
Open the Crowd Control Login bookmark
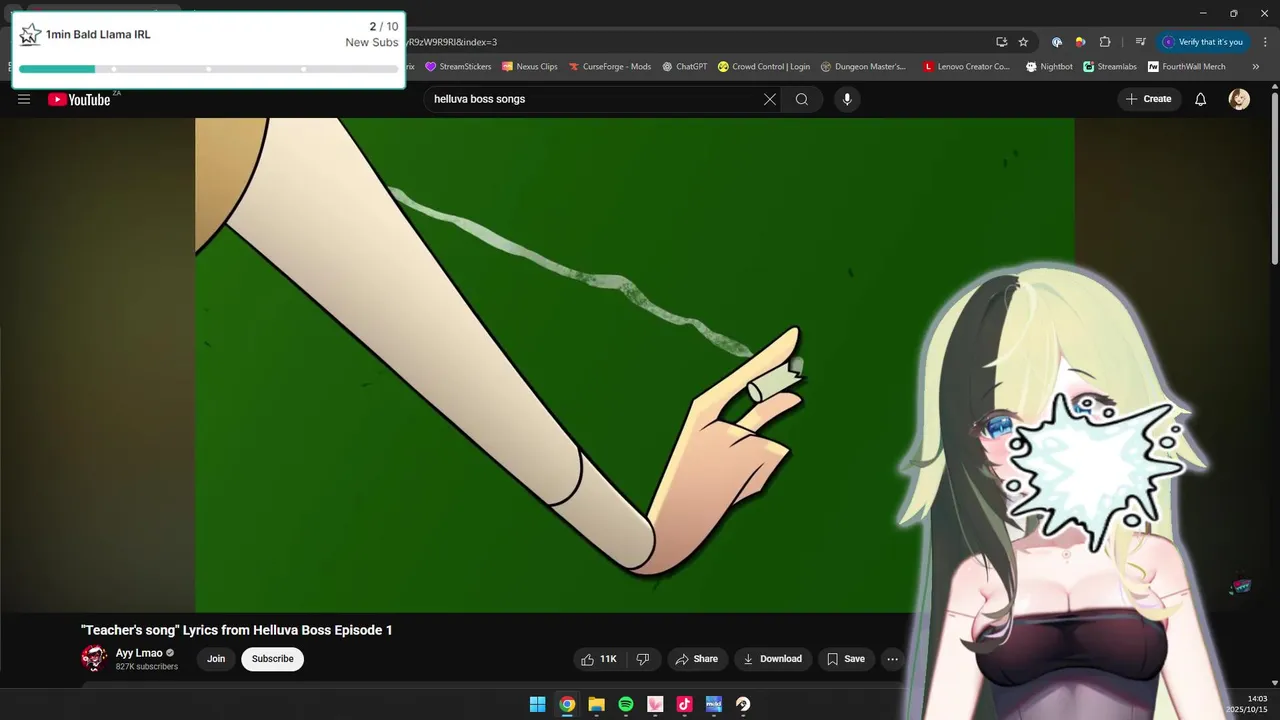764,67
